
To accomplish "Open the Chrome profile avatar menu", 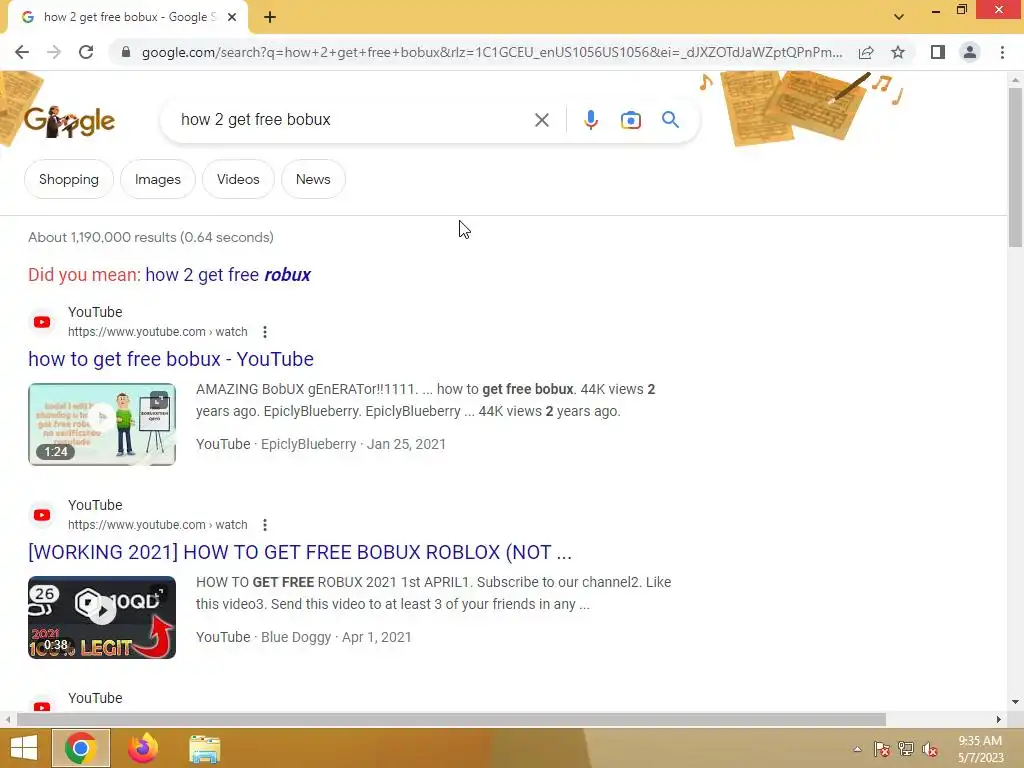I will pos(970,52).
